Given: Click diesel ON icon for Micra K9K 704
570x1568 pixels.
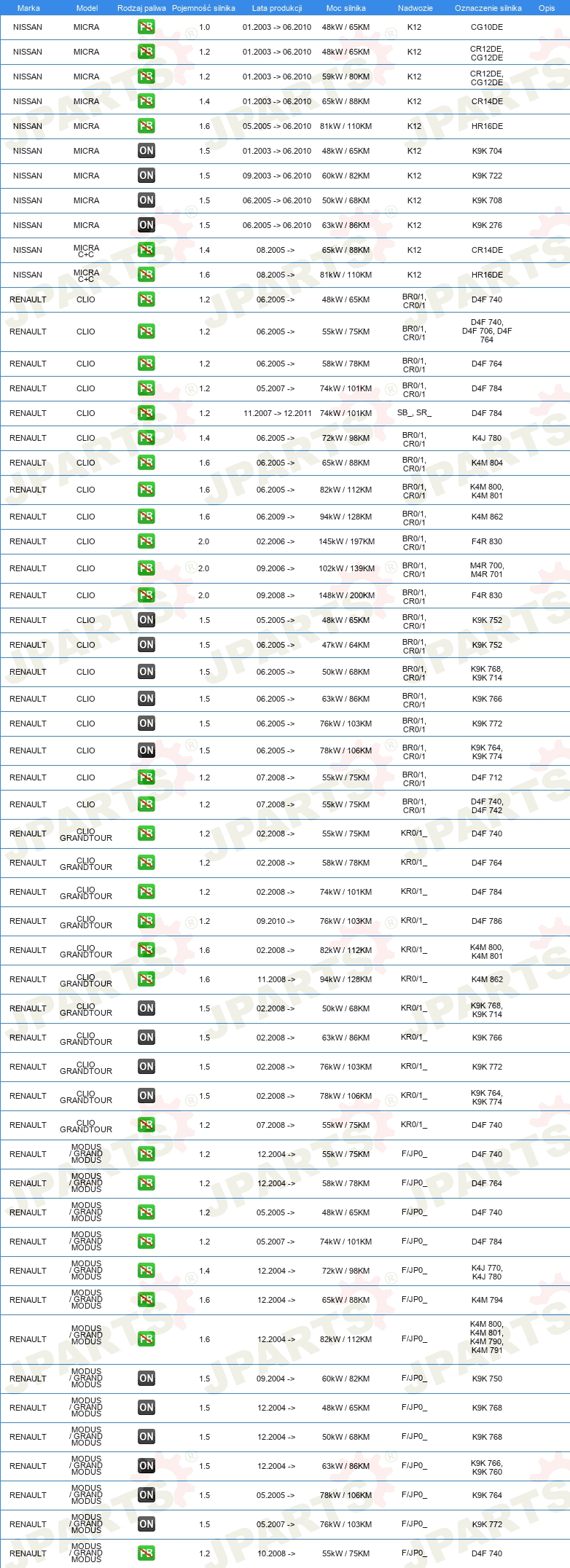Looking at the screenshot, I should tap(146, 151).
